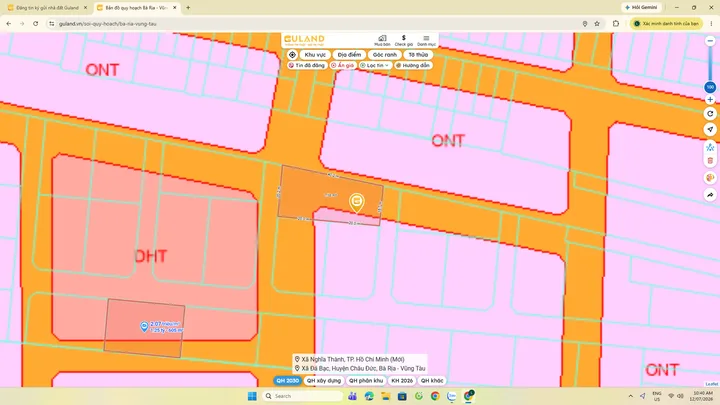Open the Mua bán house icon
The image size is (720, 405).
382,40
